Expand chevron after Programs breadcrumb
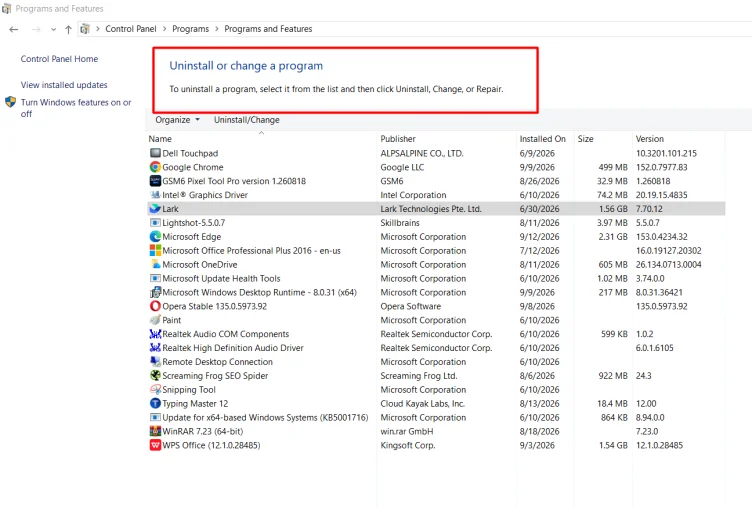The image size is (753, 509). (217, 29)
